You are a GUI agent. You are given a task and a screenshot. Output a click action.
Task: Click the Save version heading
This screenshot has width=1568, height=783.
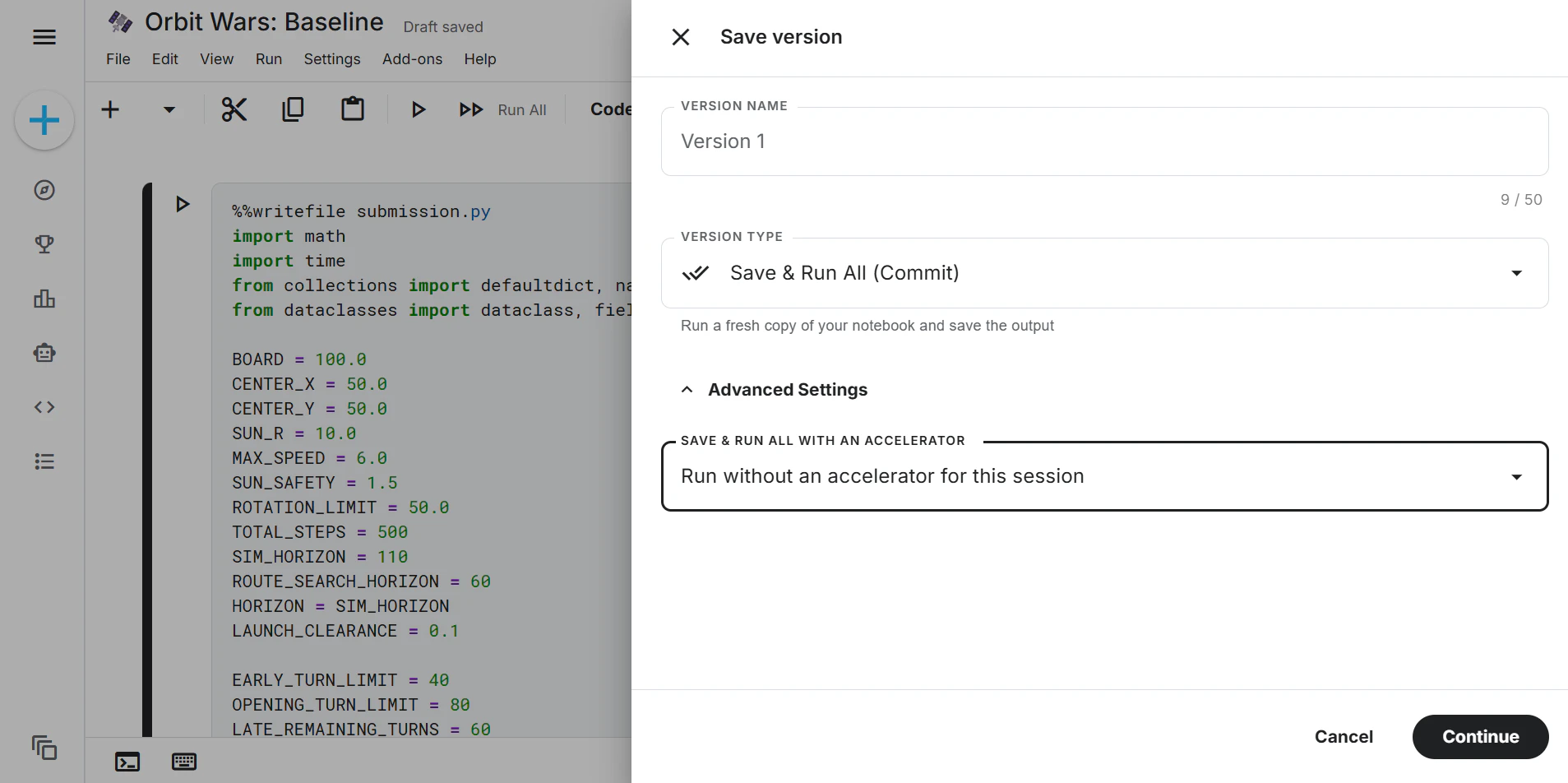coord(781,37)
